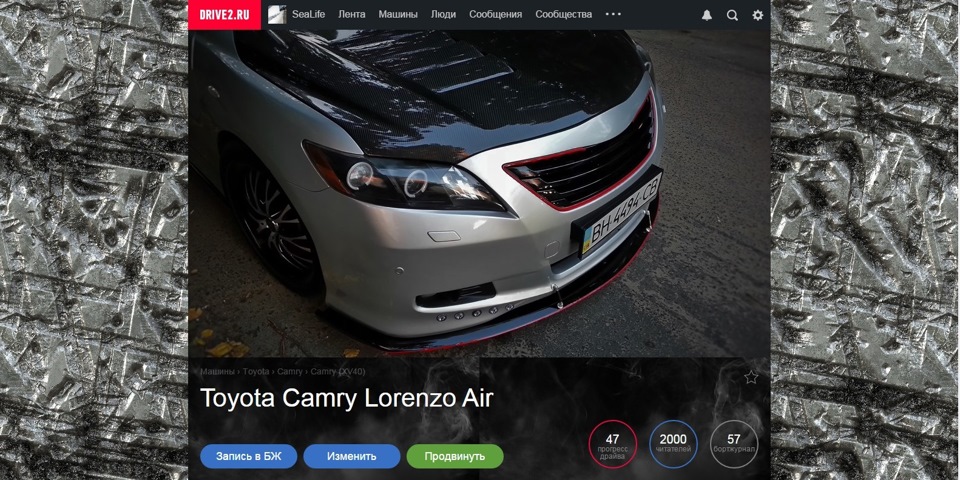Click the Camry (XV40) breadcrumb link
This screenshot has height=480, width=960.
(338, 372)
